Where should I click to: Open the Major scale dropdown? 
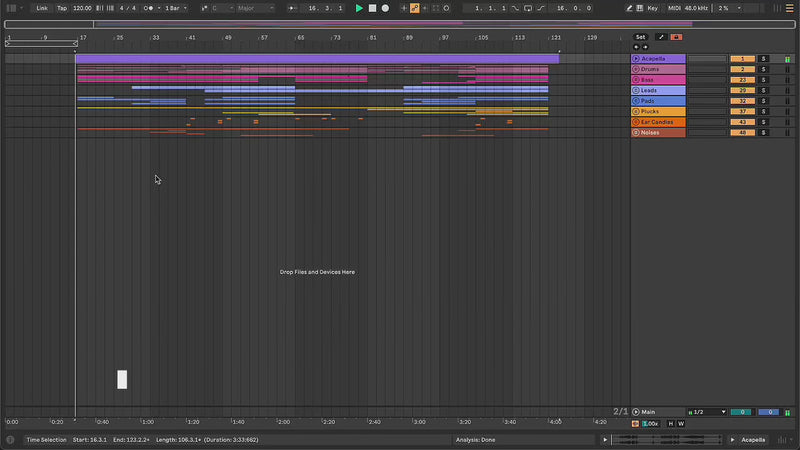pos(254,8)
